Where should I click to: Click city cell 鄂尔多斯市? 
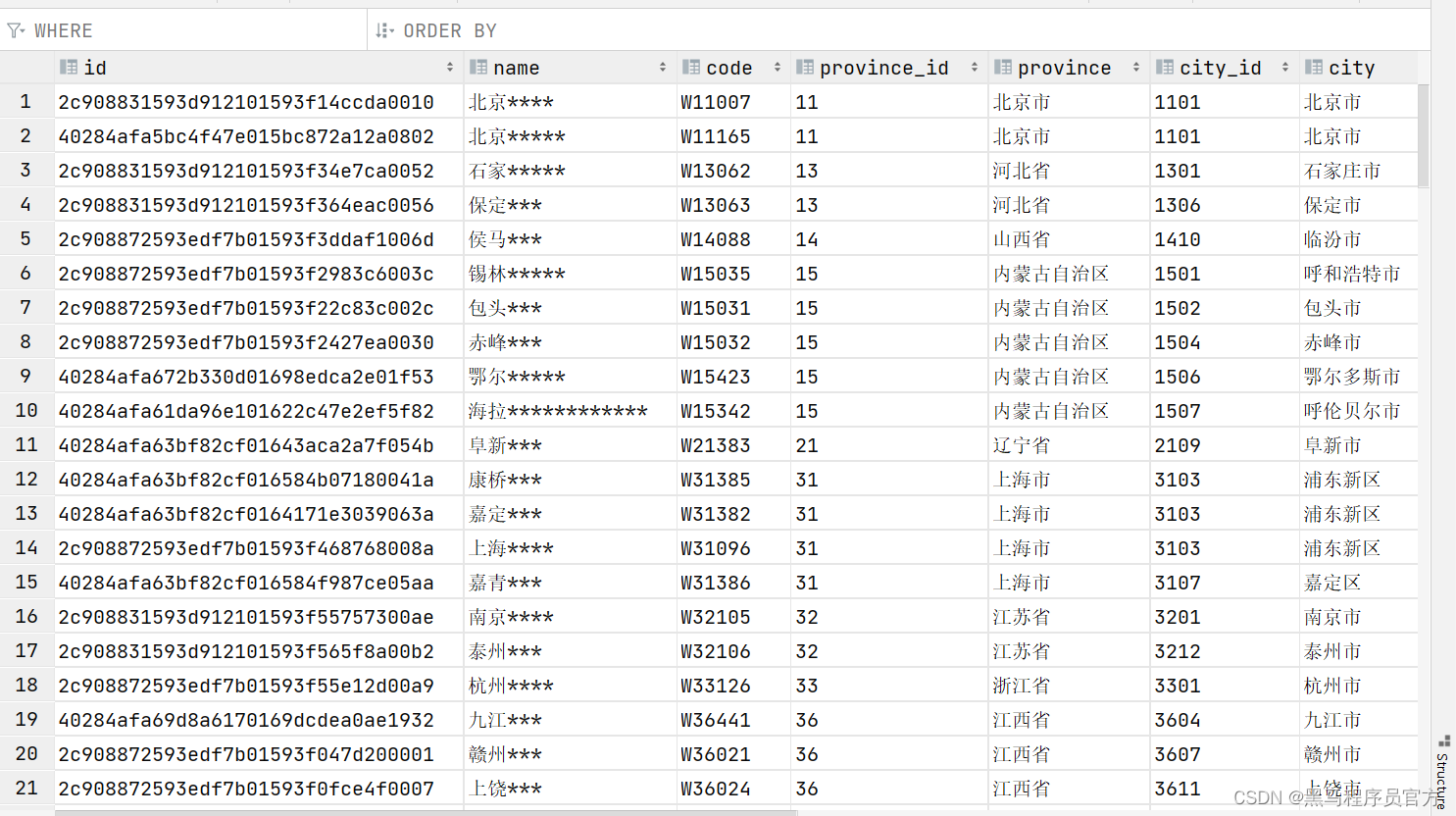[1359, 377]
